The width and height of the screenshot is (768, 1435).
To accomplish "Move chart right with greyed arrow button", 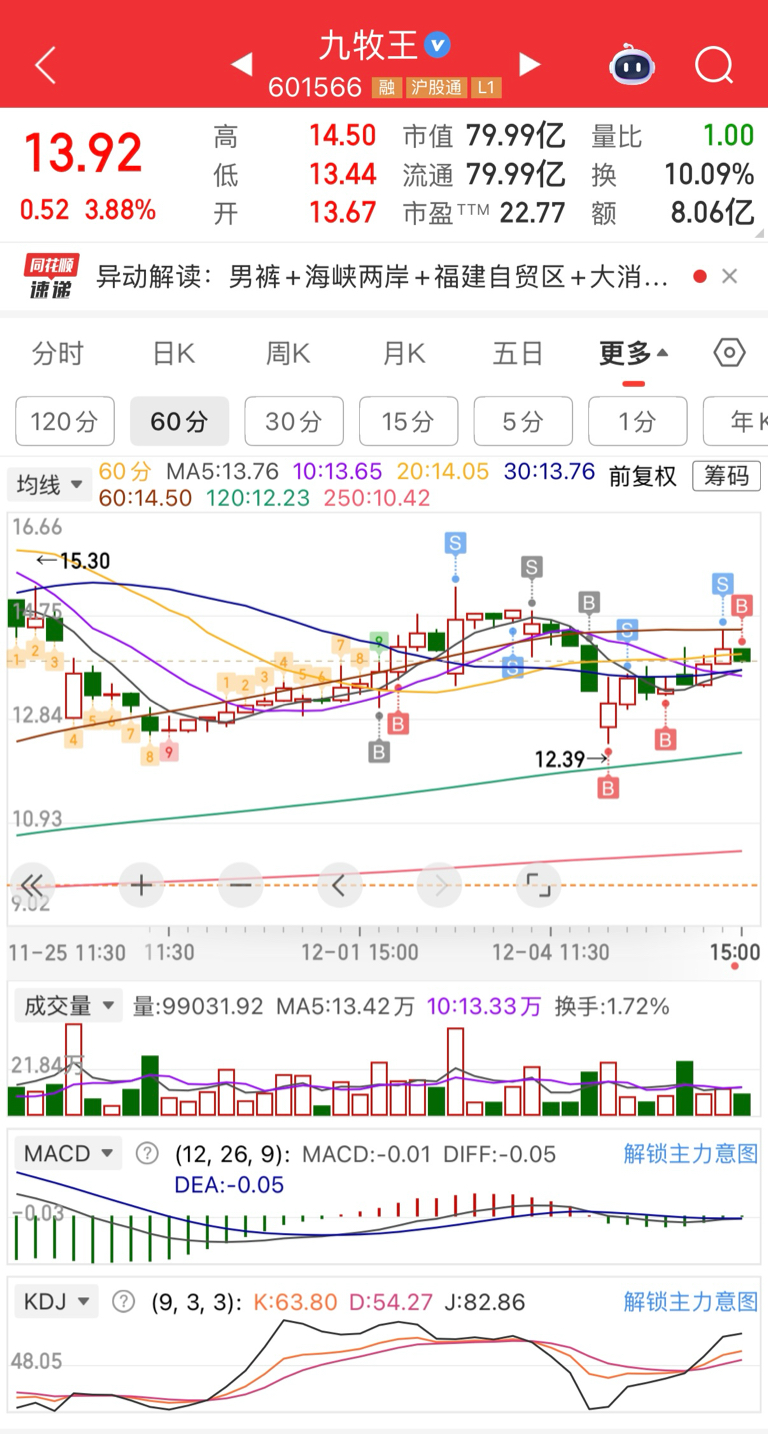I will 439,884.
